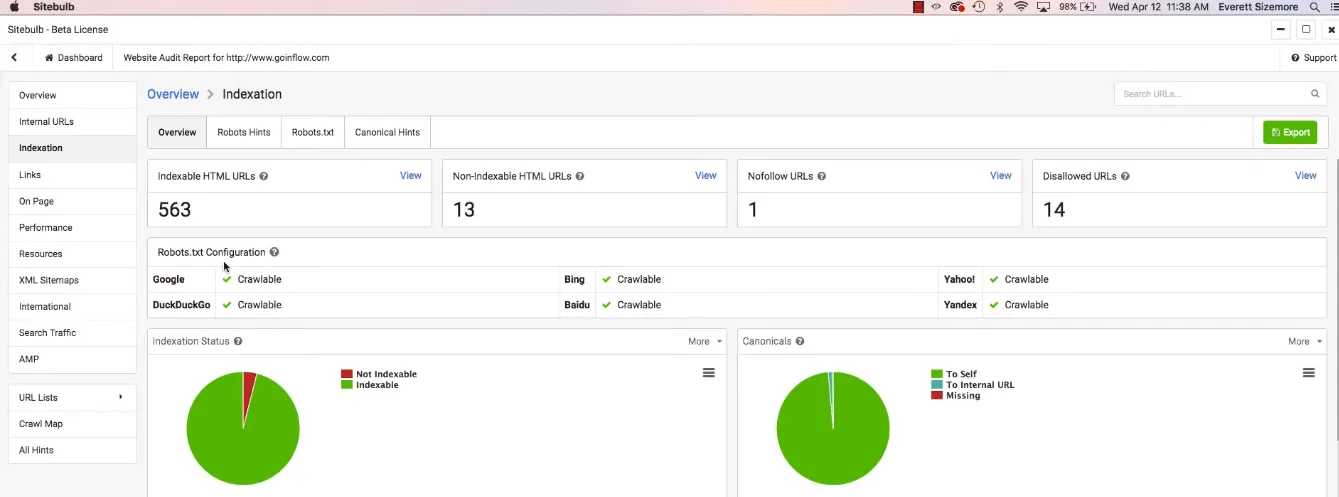This screenshot has height=497, width=1339.
Task: Click help icon next to Disallowed URLs
Action: point(1125,176)
